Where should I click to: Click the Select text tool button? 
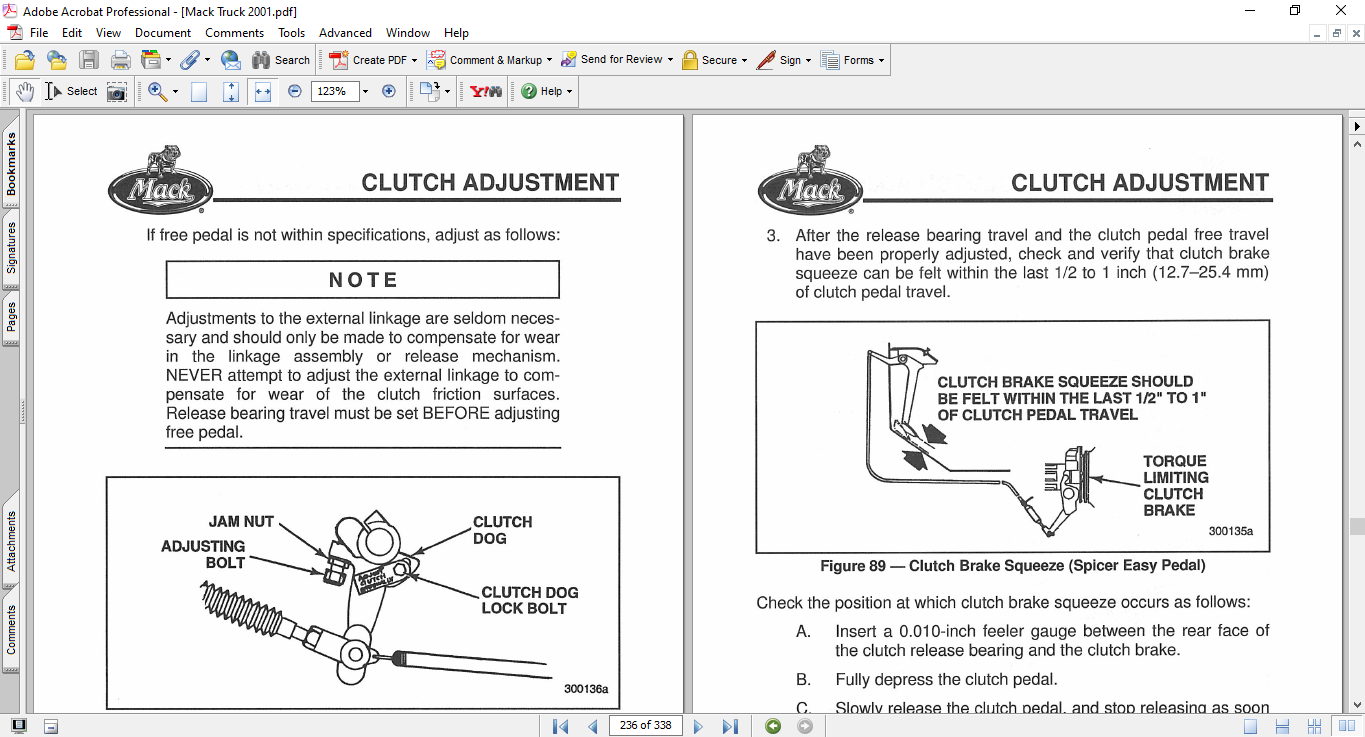coord(71,91)
